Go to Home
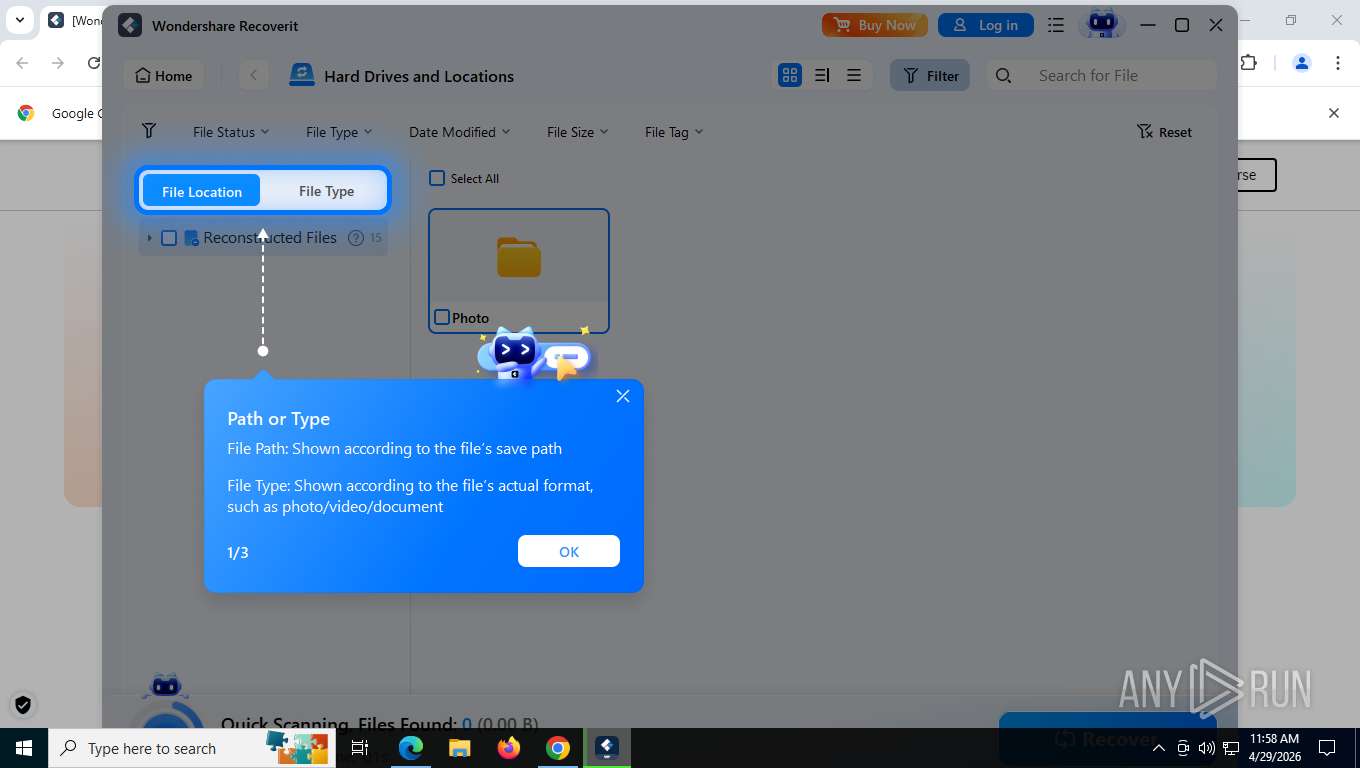Image resolution: width=1360 pixels, height=768 pixels. [163, 75]
